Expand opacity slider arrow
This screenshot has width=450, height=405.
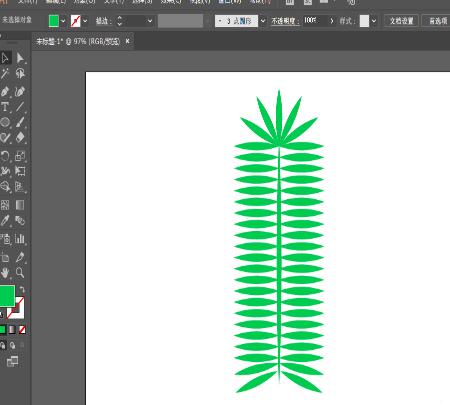point(332,21)
